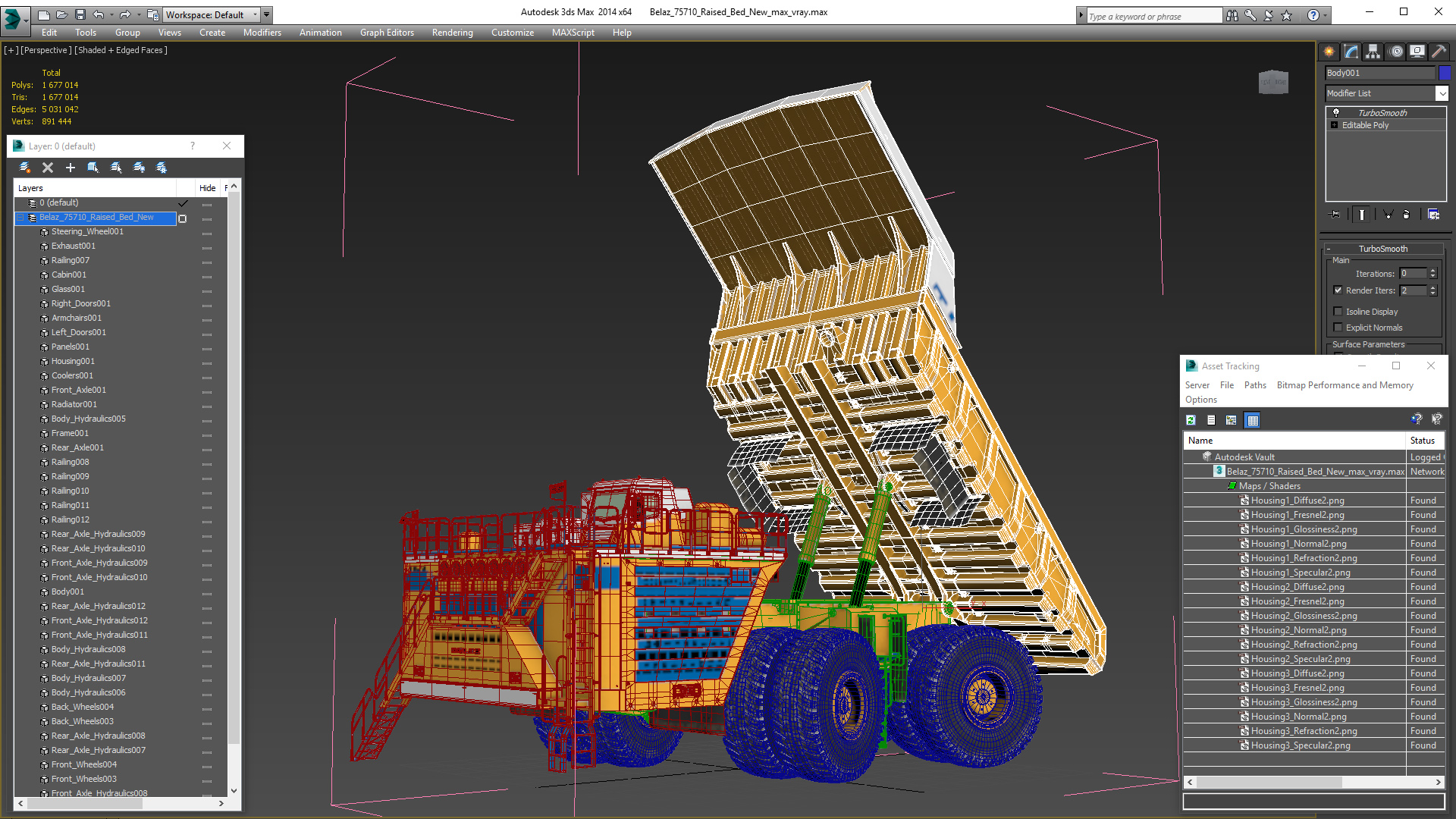Viewport: 1456px width, 819px height.
Task: Open the viewport [+] general menu
Action: [x=11, y=50]
